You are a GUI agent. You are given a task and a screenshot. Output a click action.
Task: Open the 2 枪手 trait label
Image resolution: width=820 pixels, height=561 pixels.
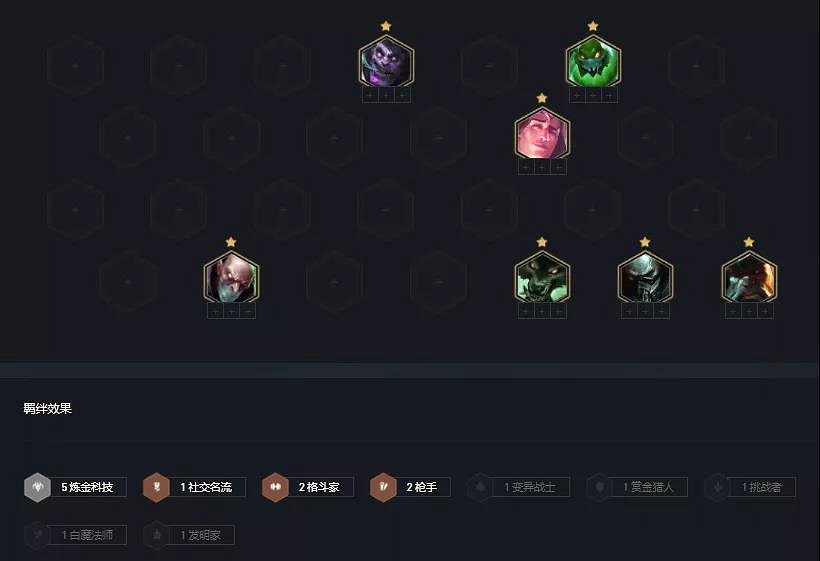coord(422,487)
